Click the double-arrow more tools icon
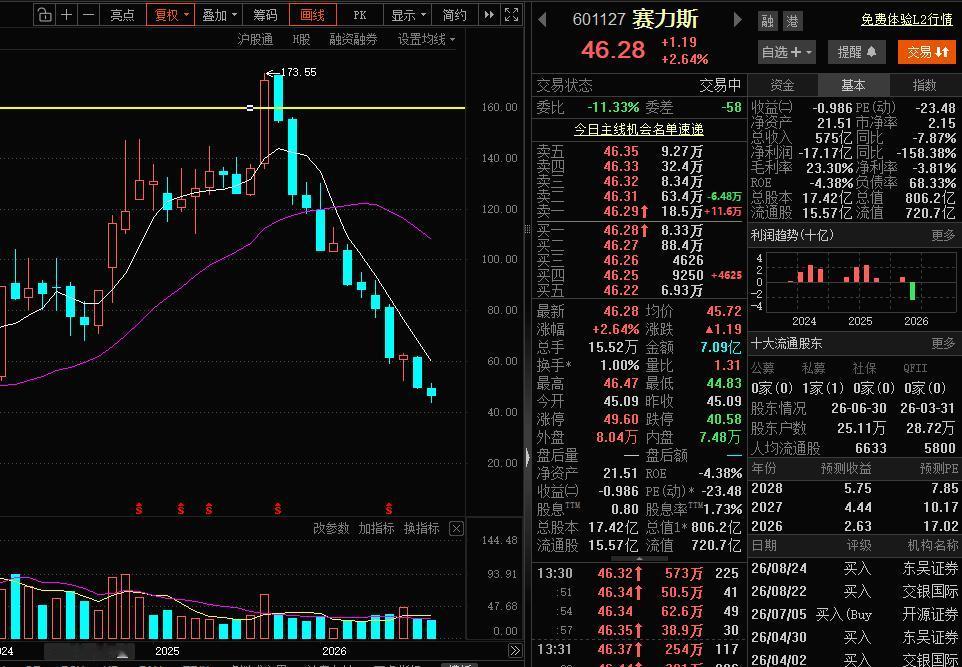This screenshot has height=667, width=962. click(489, 15)
